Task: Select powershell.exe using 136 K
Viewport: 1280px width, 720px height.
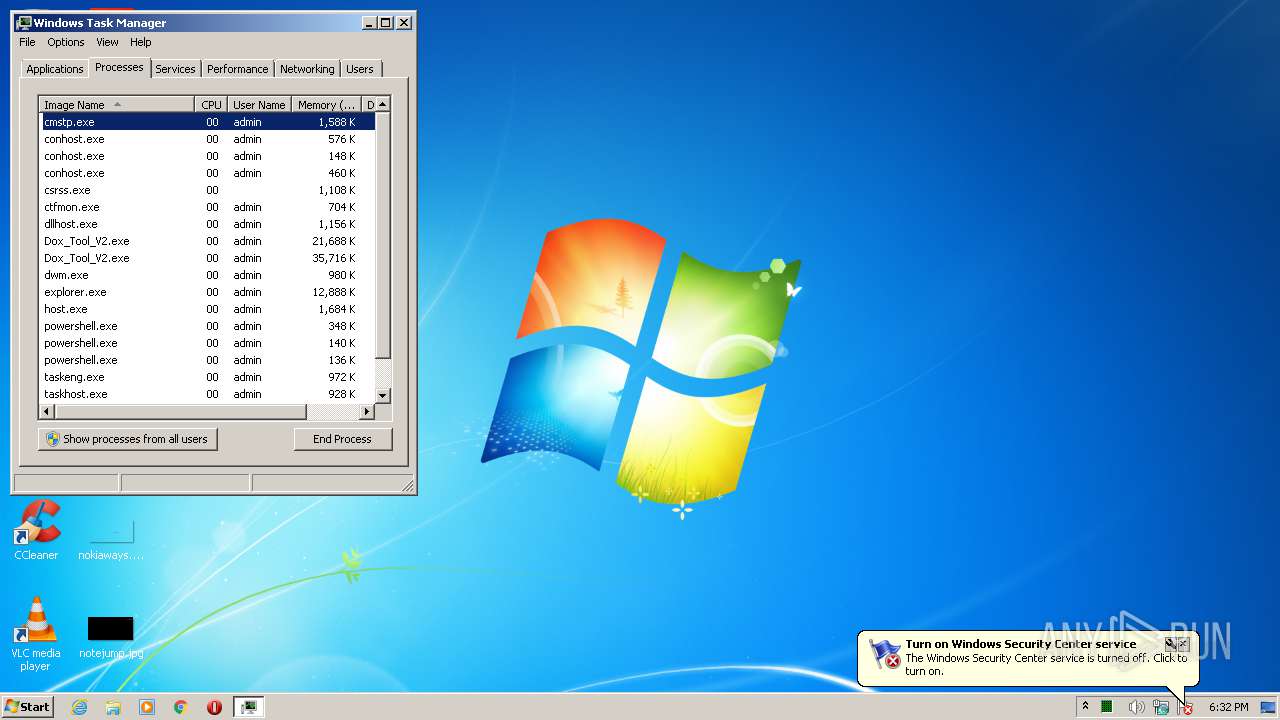Action: 208,360
